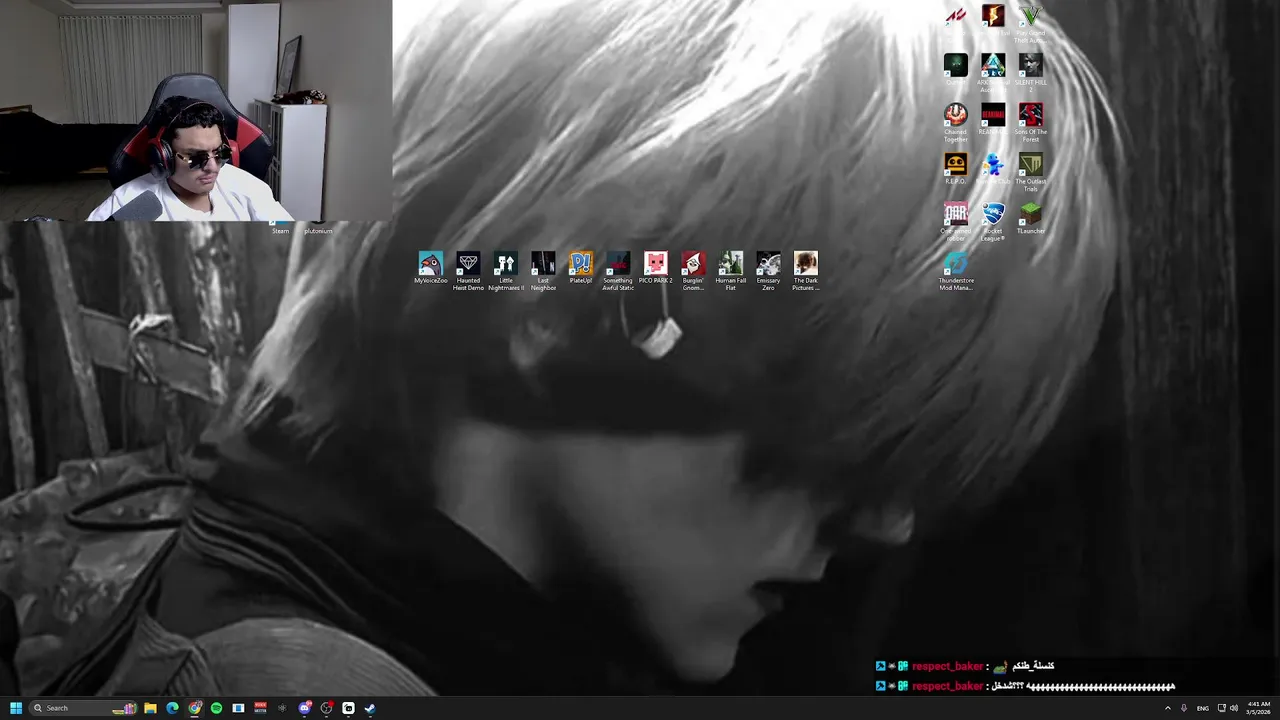The width and height of the screenshot is (1280, 720).
Task: Launch Human Fall Flat shortcut
Action: (x=731, y=270)
